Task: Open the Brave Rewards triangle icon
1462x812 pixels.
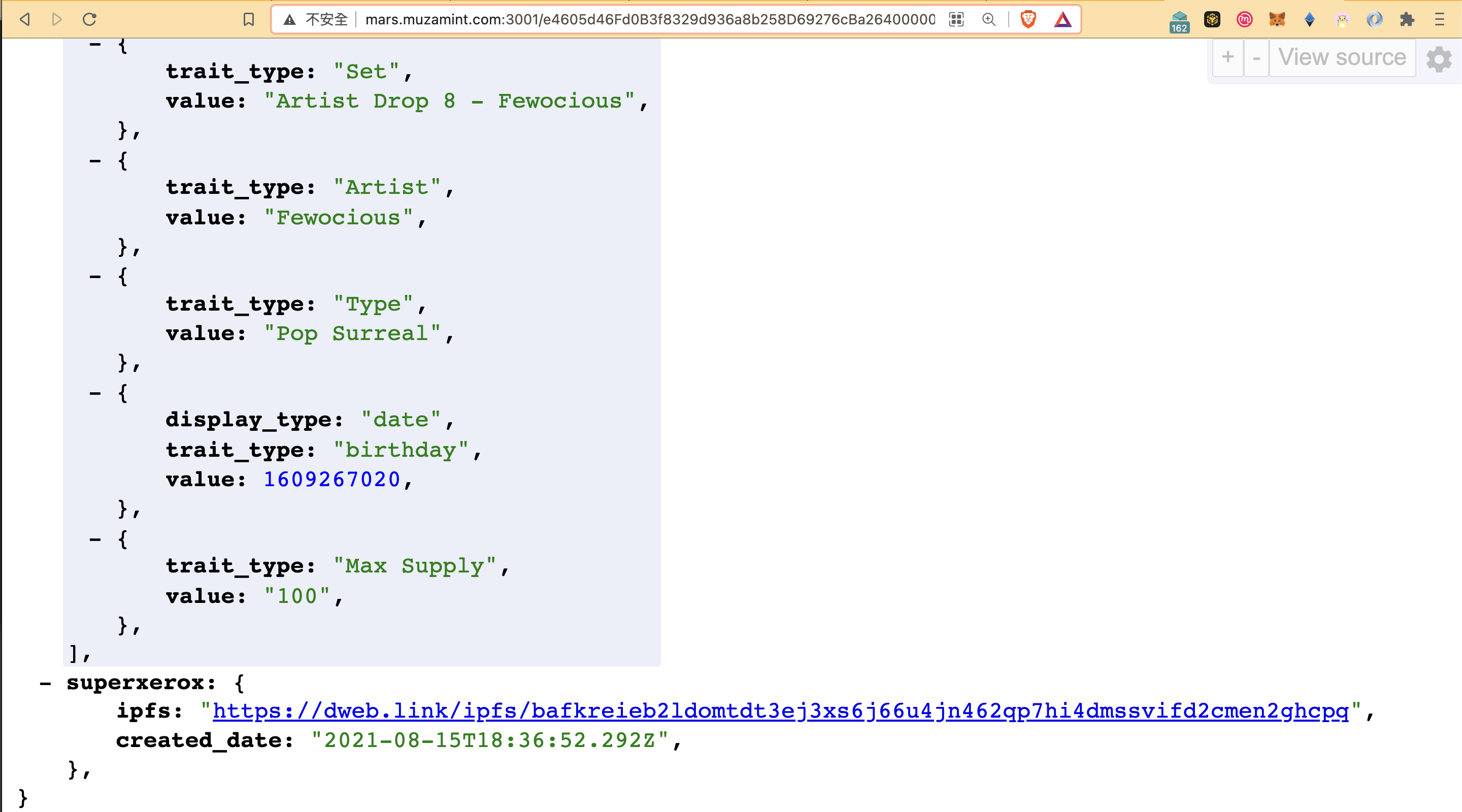Action: [1062, 20]
